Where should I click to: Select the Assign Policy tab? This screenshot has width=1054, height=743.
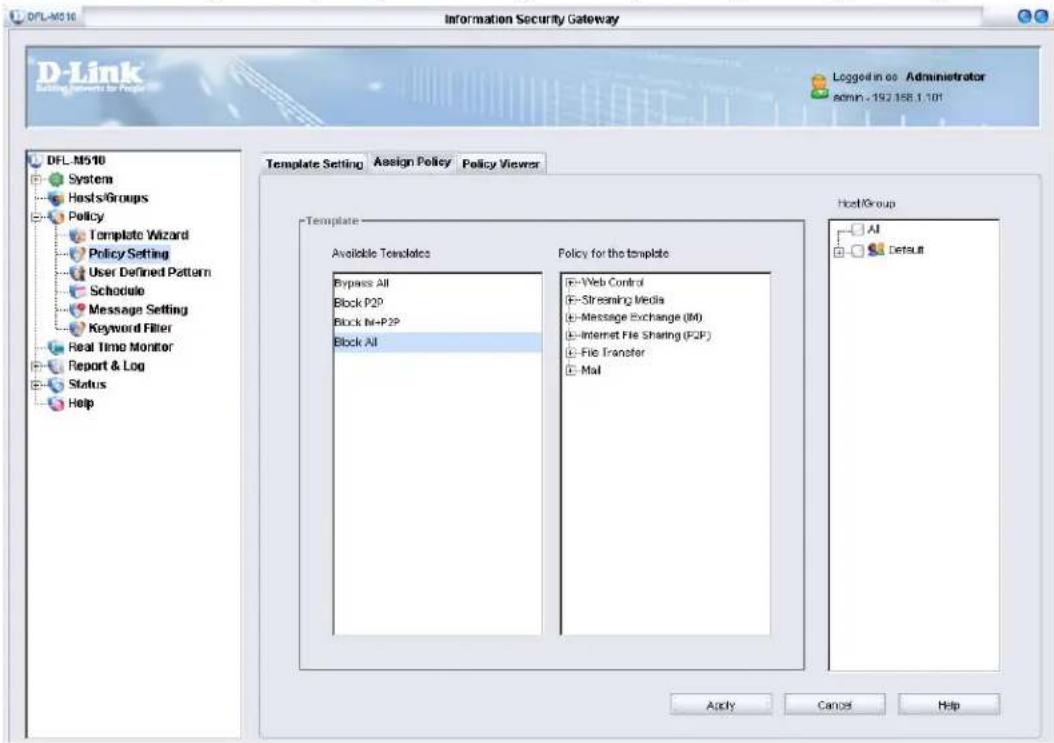coord(412,162)
